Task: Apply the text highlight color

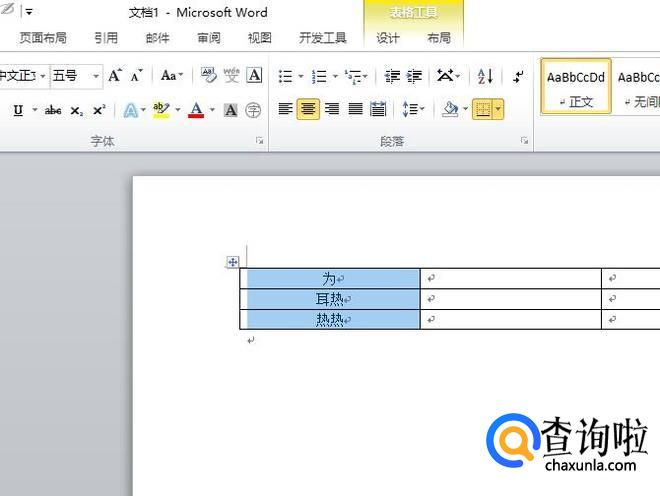Action: [161, 110]
